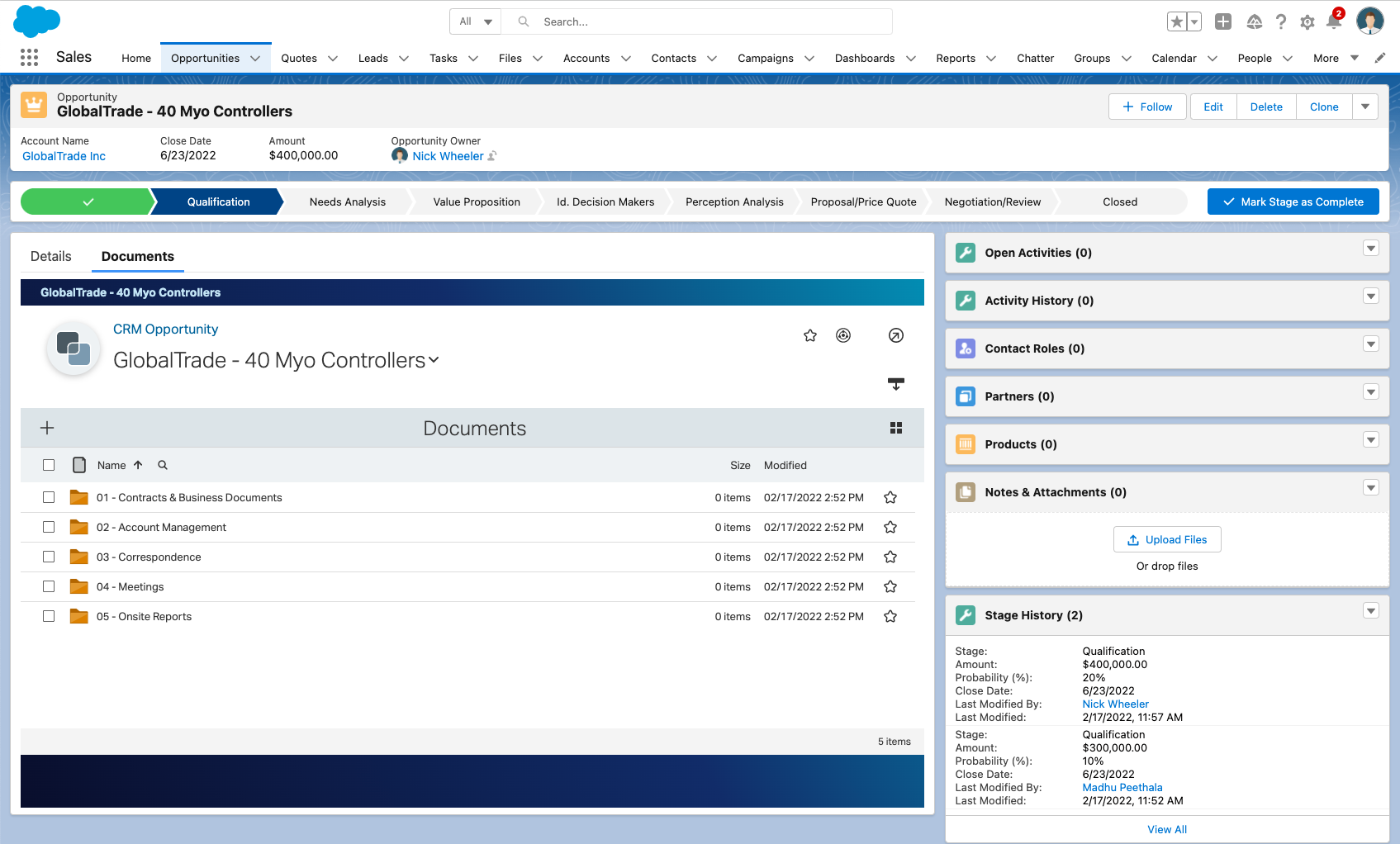The width and height of the screenshot is (1400, 844).
Task: Open the Dashboards navigation tab
Action: tap(865, 58)
